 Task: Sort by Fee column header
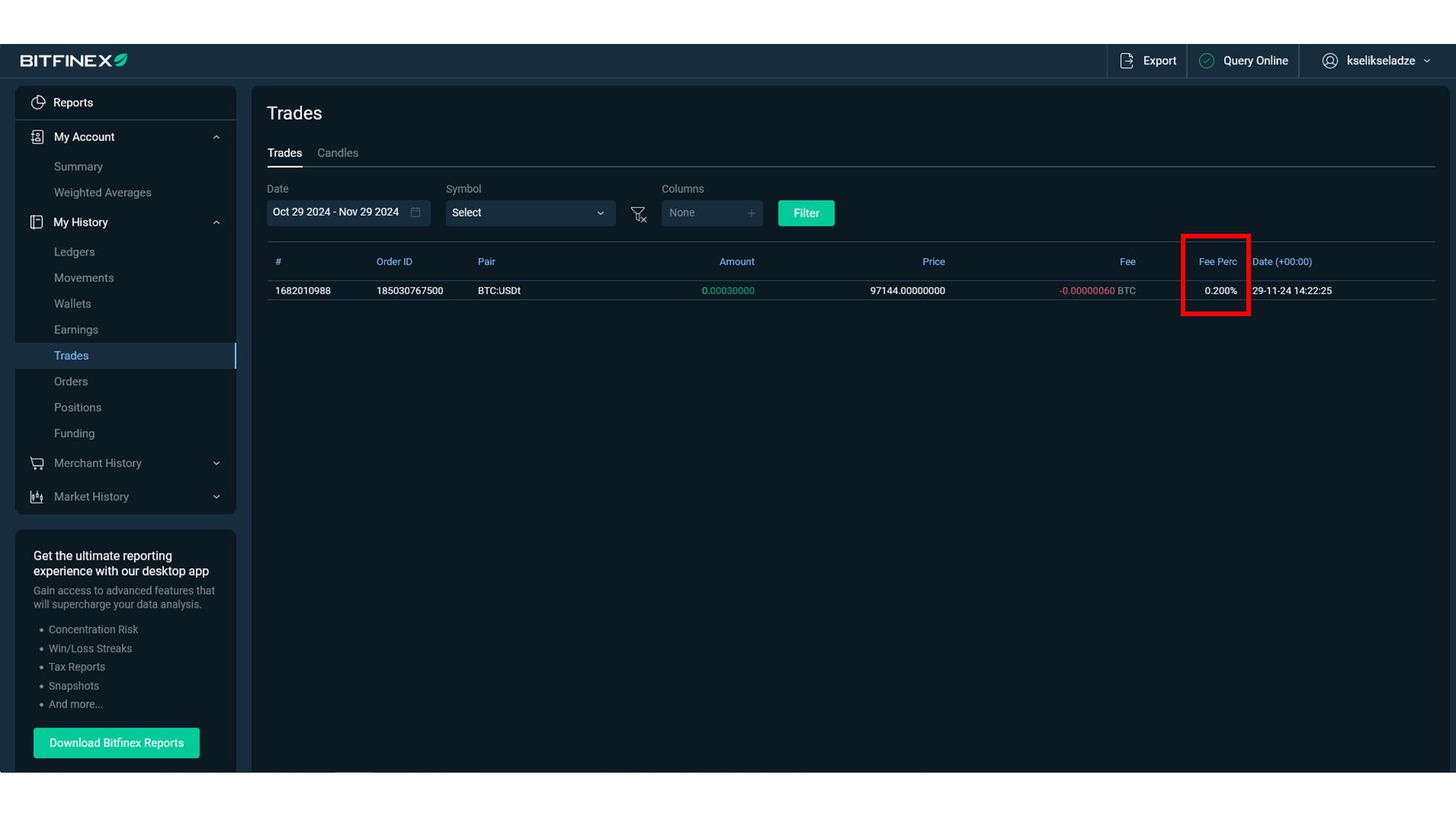[1128, 262]
